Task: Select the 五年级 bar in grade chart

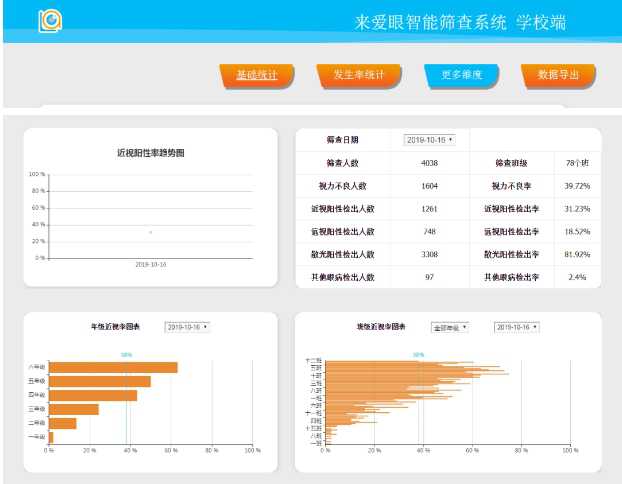Action: pos(99,381)
